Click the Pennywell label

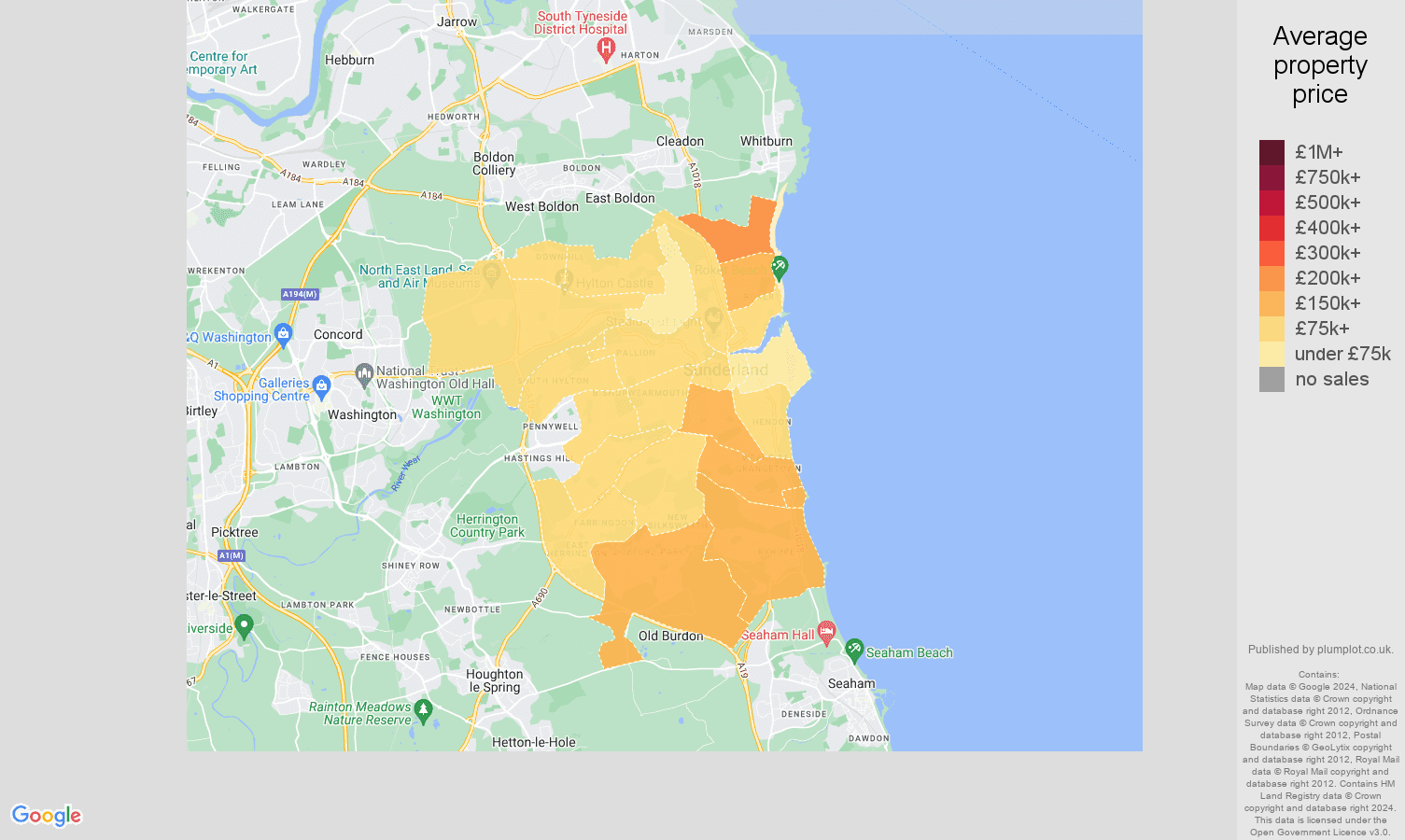[x=551, y=427]
